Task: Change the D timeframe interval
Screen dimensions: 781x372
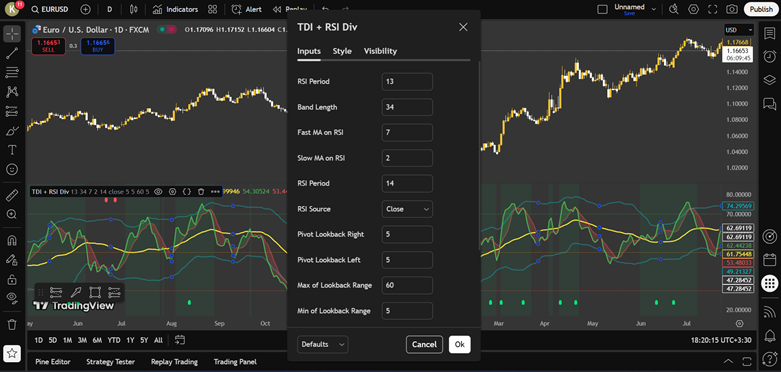Action: (110, 9)
